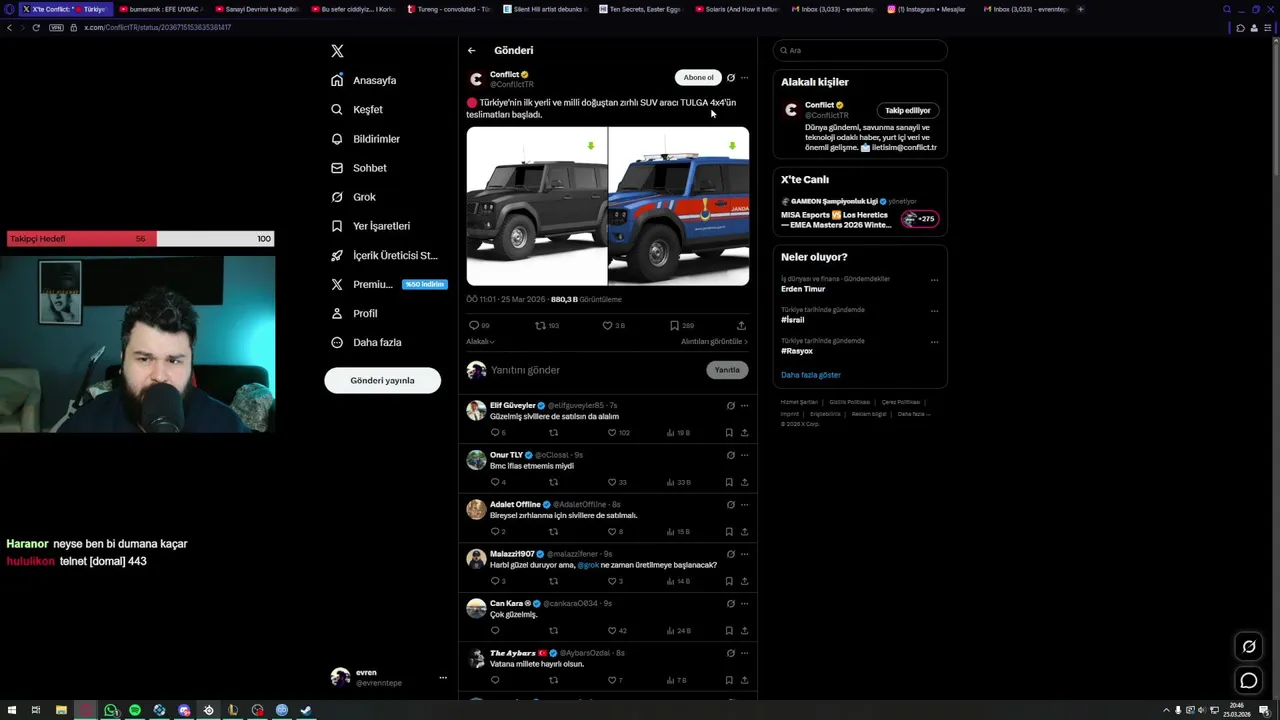Viewport: 1280px width, 720px height.
Task: Click Grok icon on Conflict post
Action: point(731,78)
